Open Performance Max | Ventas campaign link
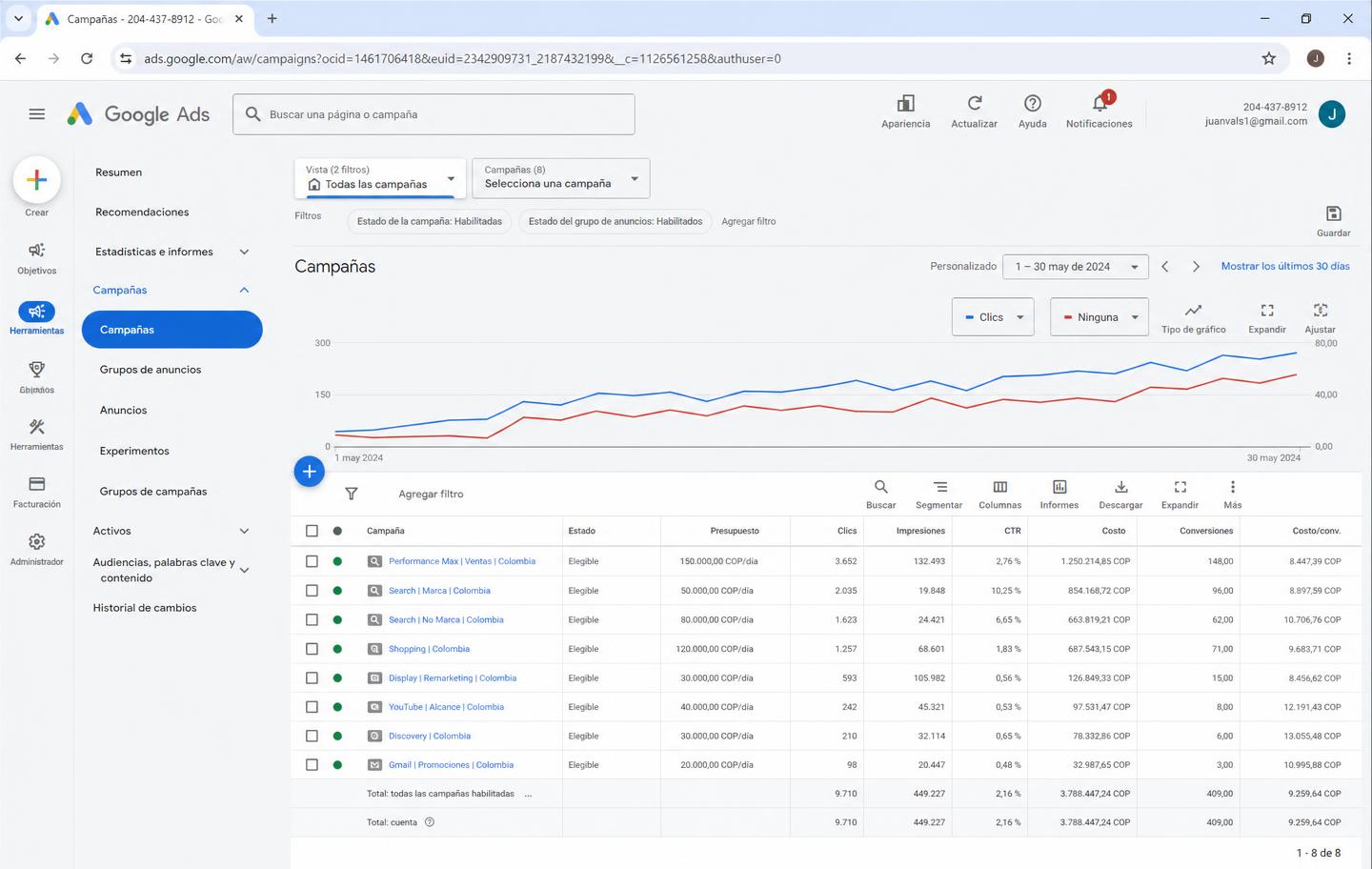 pos(462,561)
